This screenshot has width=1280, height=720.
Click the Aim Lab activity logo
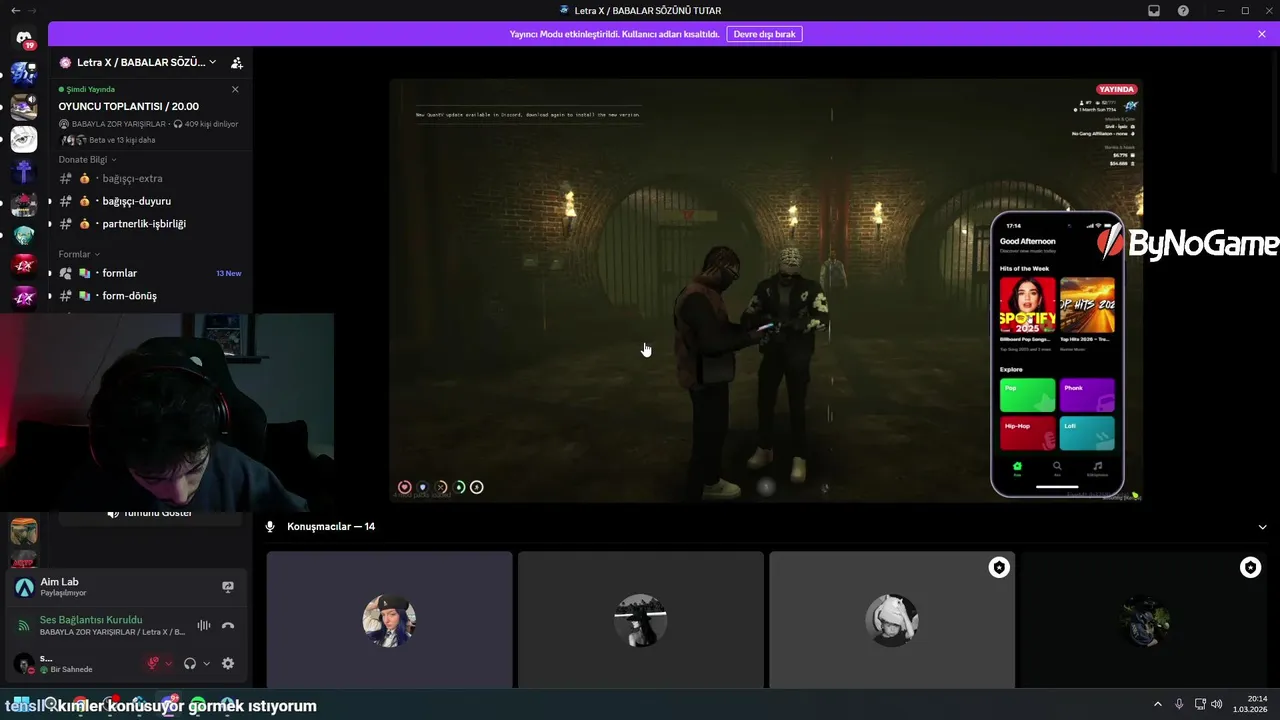coord(24,587)
